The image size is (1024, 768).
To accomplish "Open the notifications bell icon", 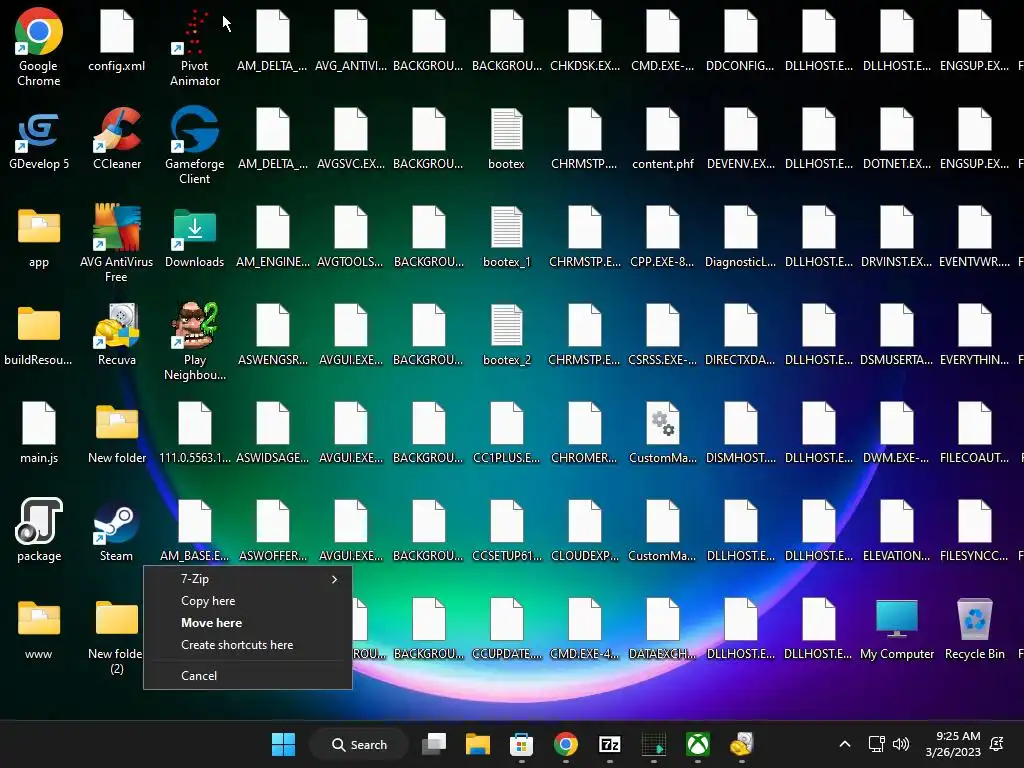I will pos(997,744).
